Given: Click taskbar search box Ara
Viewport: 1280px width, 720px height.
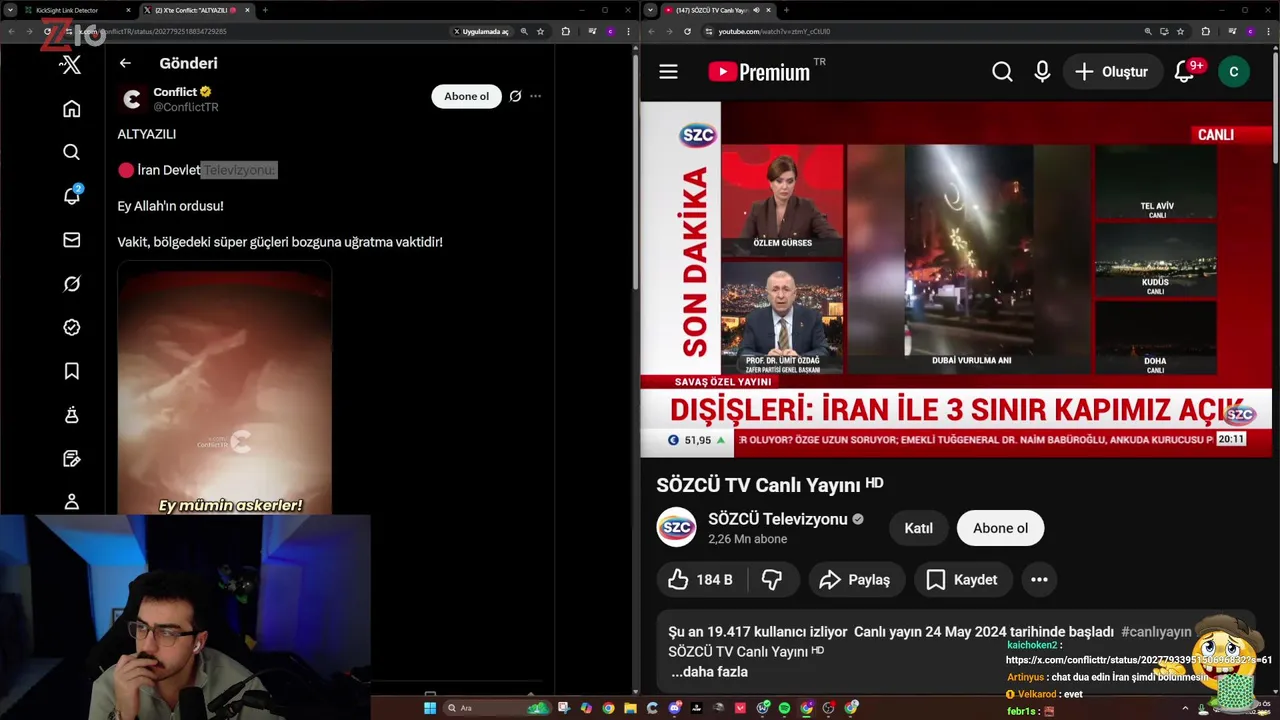Looking at the screenshot, I should pyautogui.click(x=496, y=708).
